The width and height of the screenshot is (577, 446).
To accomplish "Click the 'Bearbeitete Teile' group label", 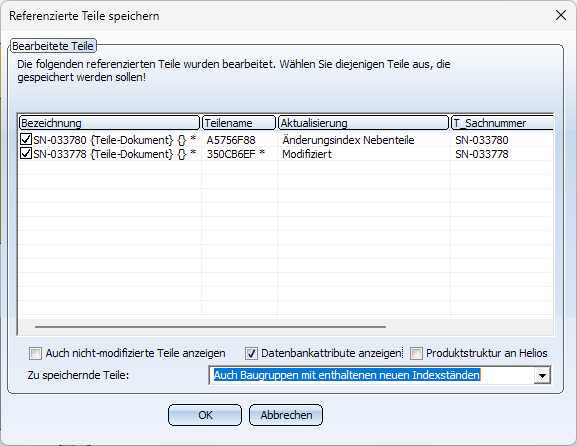I will (53, 46).
